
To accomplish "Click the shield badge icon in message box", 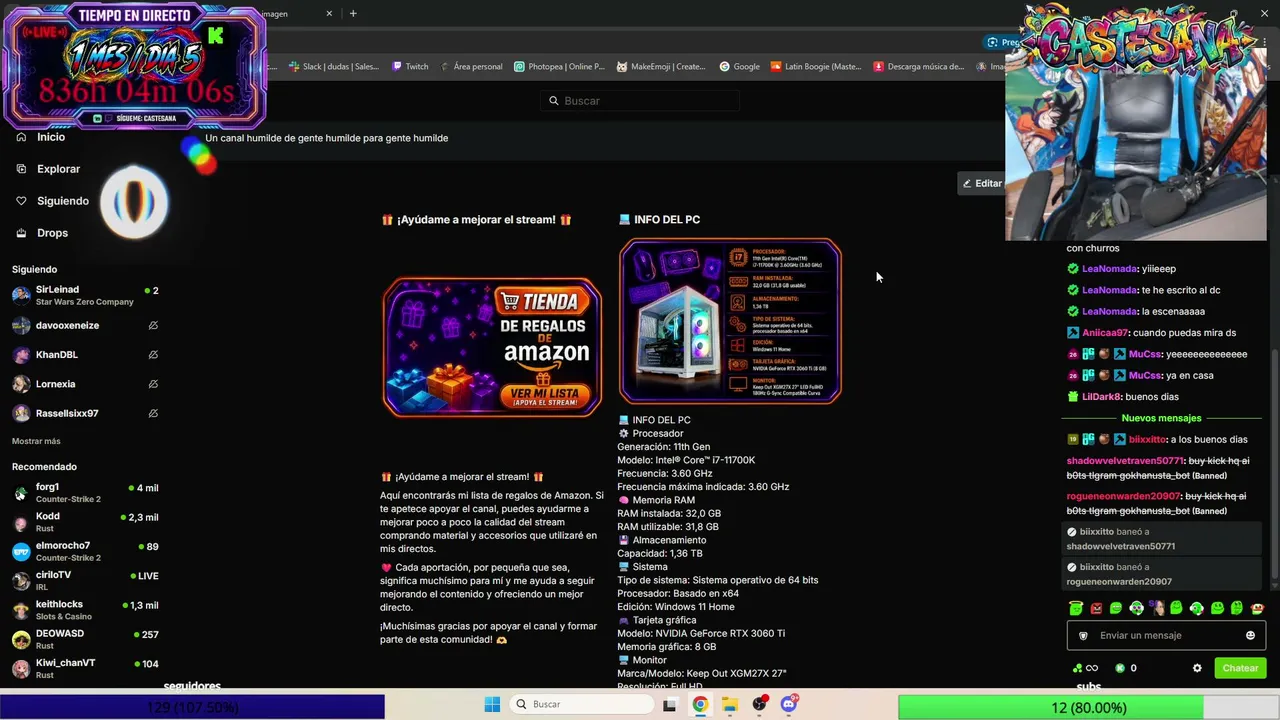I will [1083, 636].
